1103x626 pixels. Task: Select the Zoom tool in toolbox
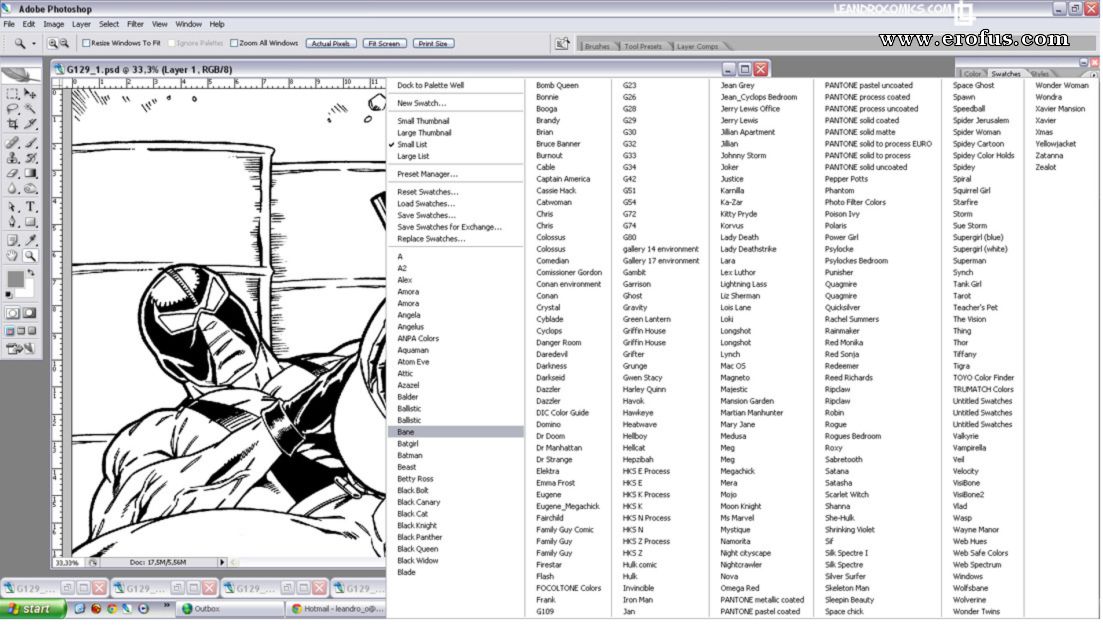(30, 256)
